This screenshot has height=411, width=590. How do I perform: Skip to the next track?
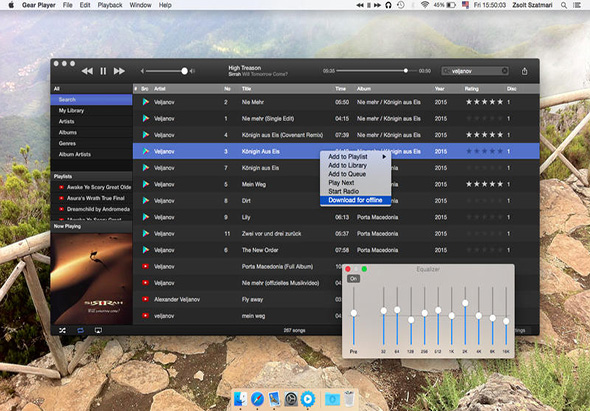[119, 71]
